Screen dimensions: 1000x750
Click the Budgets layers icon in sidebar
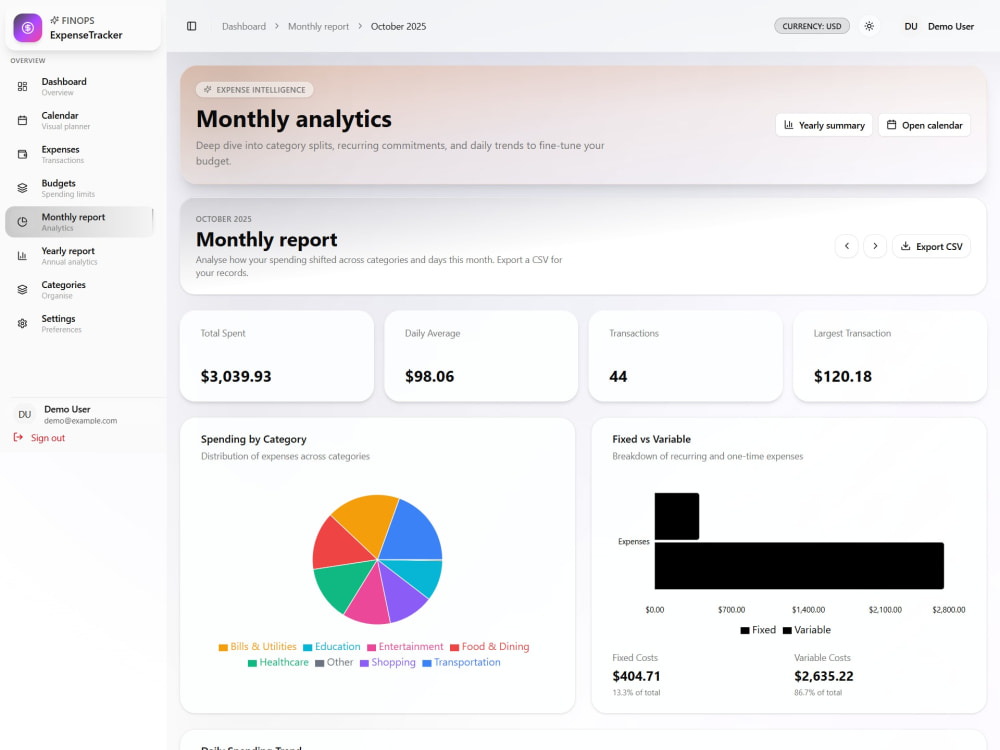22,188
